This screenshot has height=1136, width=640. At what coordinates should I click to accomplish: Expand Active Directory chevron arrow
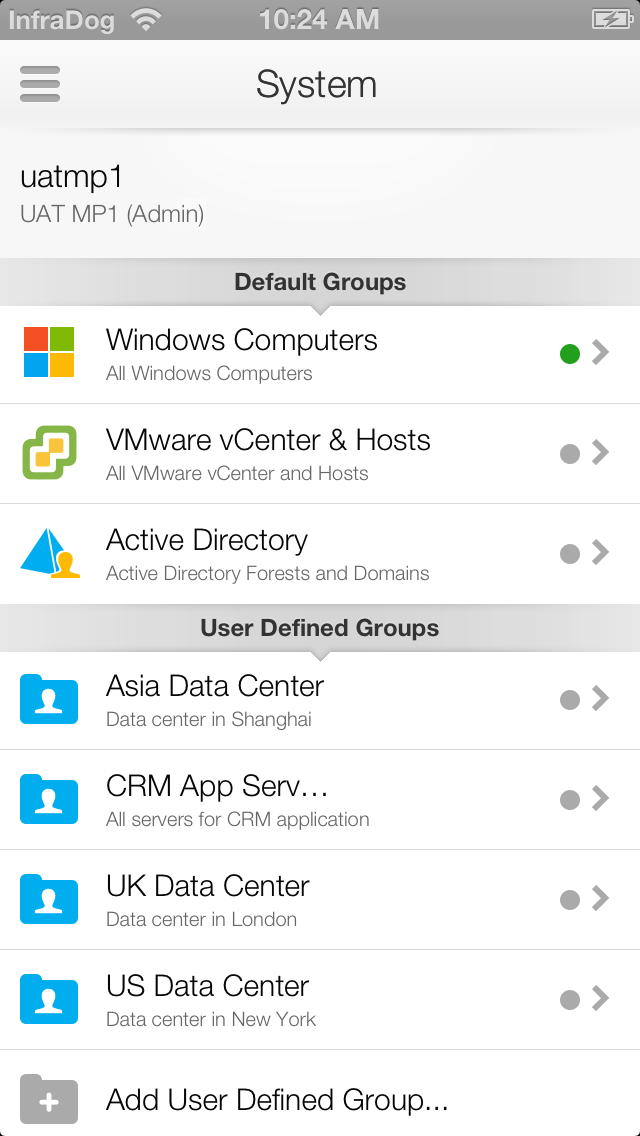tap(600, 553)
